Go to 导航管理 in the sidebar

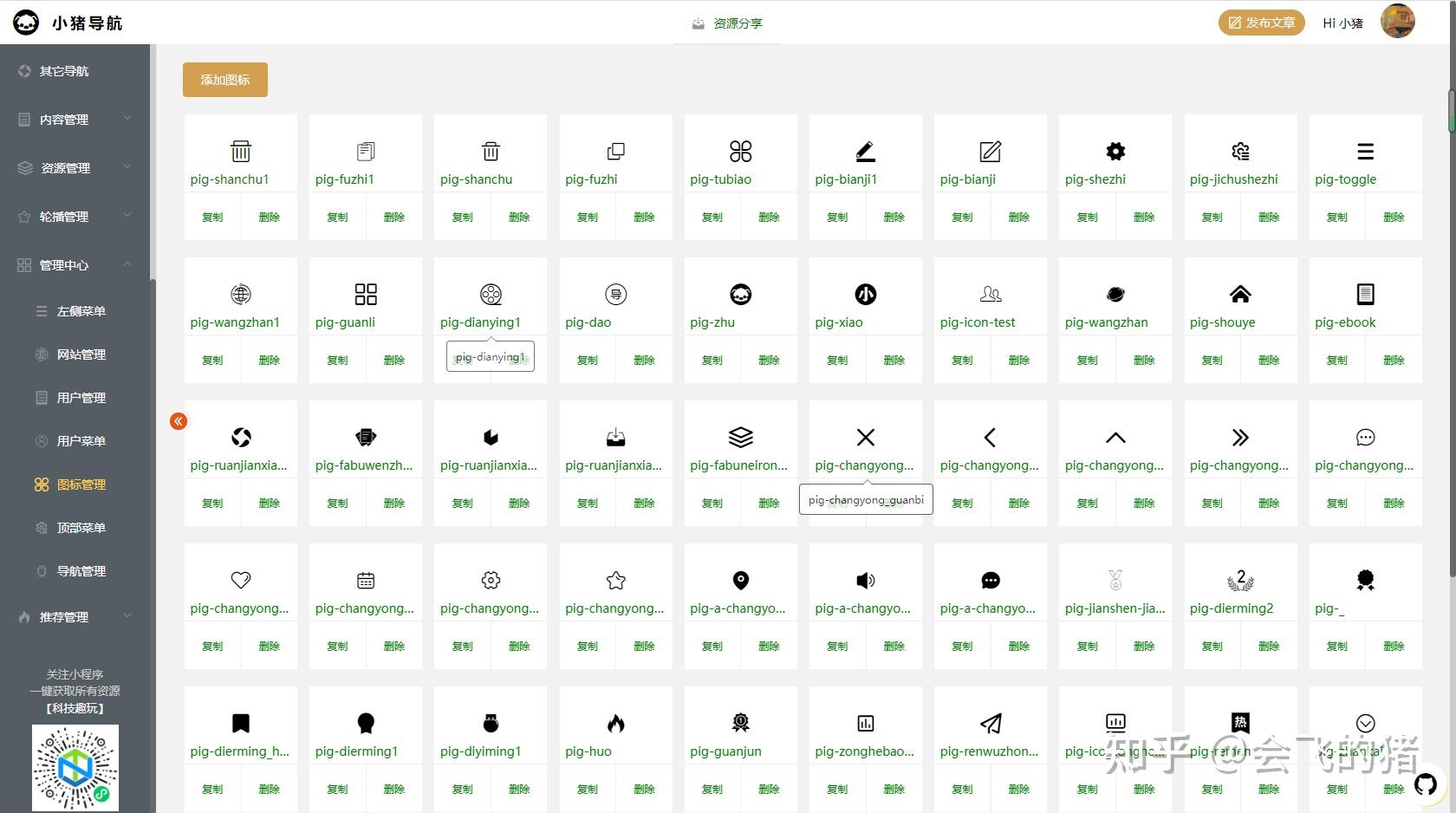click(x=75, y=571)
